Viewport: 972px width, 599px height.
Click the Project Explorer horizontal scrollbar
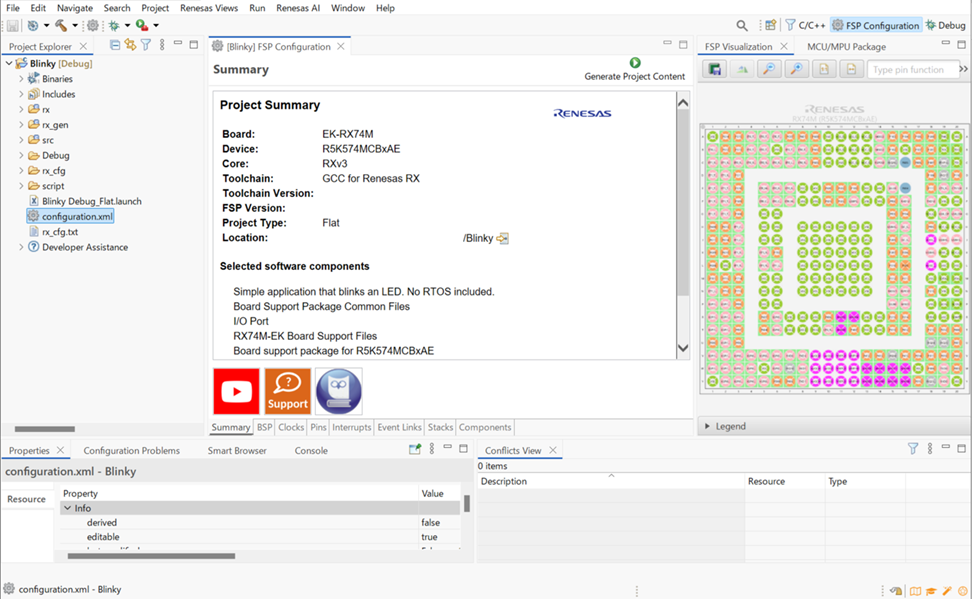point(45,428)
